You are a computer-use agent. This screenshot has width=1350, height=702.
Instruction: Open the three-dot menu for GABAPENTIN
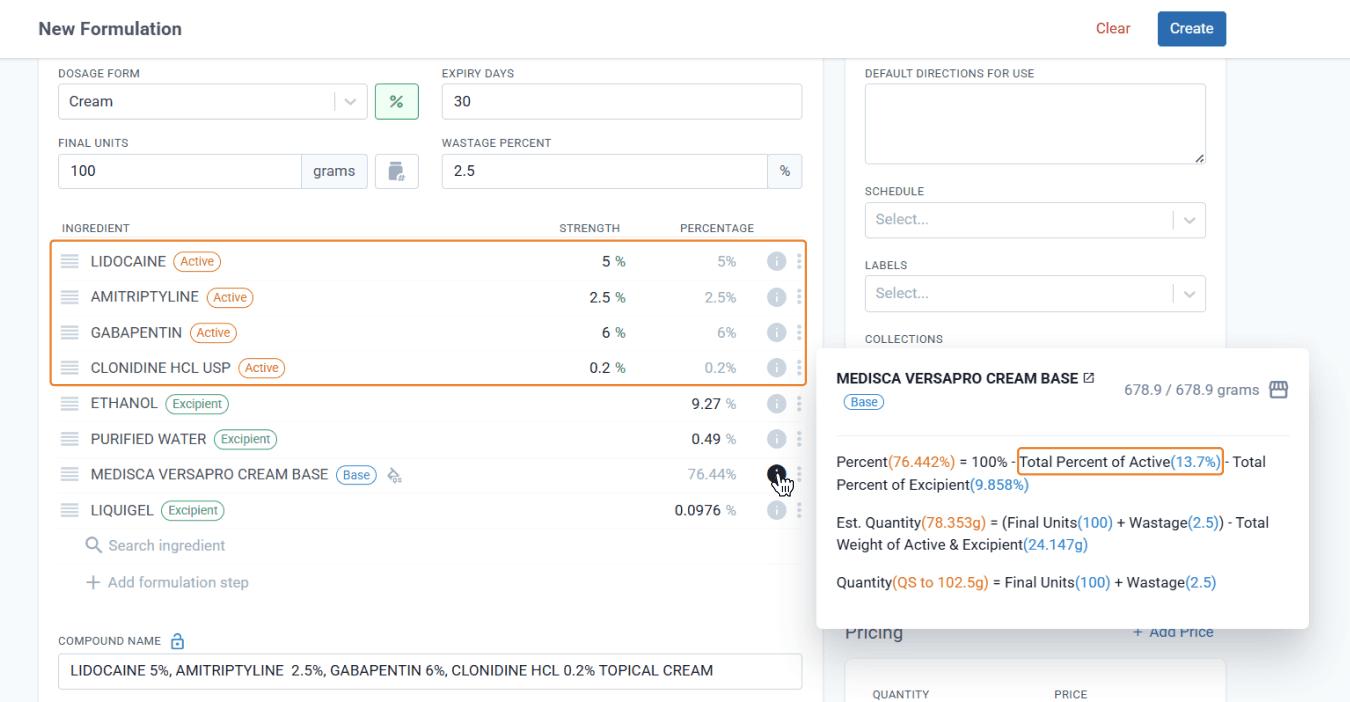799,332
